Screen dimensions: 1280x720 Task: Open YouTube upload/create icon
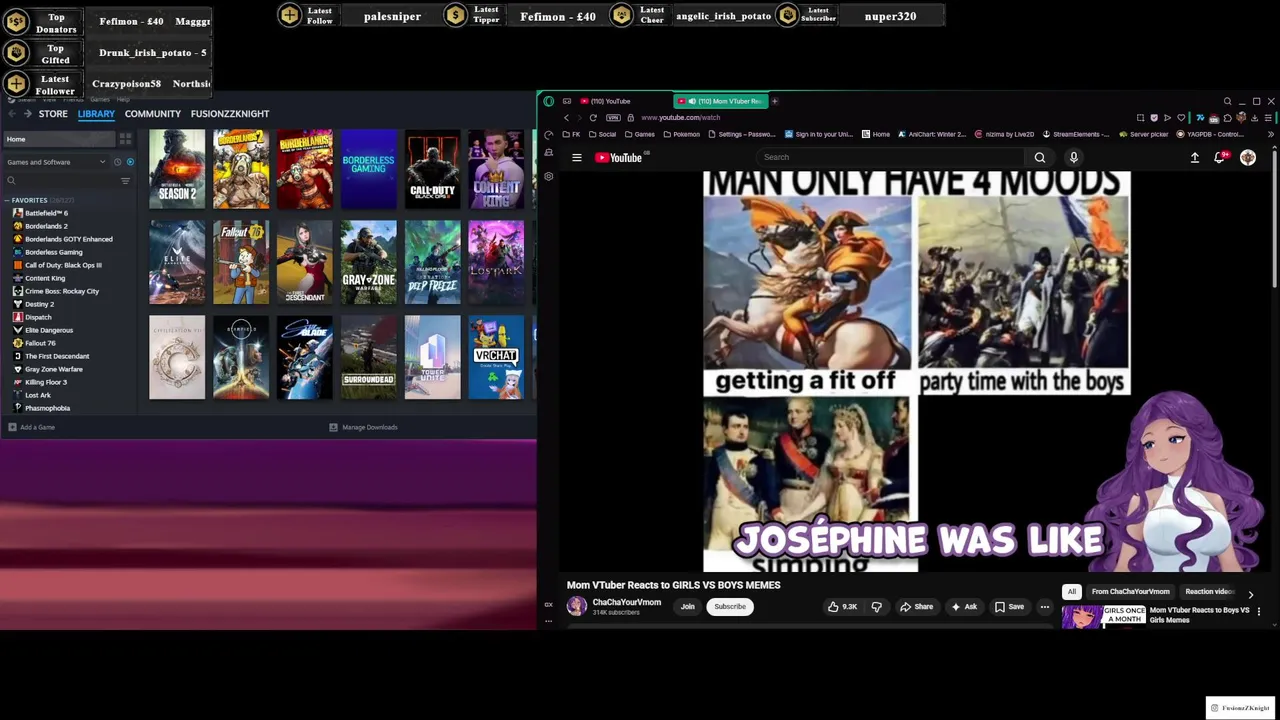[x=1194, y=157]
